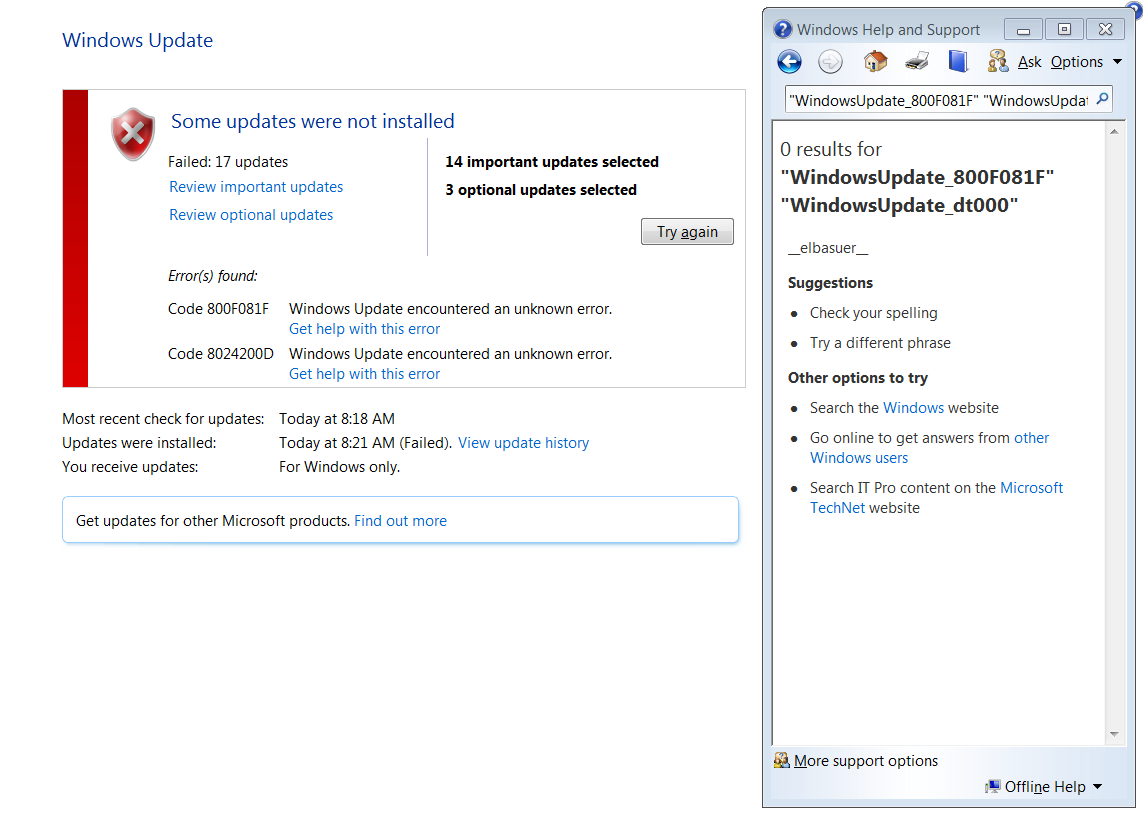The width and height of the screenshot is (1143, 840).
Task: Open the Options dropdown menu
Action: pos(1085,62)
